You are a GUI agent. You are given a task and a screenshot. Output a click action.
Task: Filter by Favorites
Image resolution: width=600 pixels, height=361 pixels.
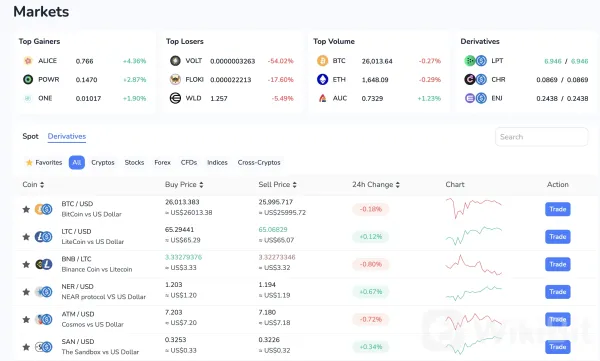pyautogui.click(x=44, y=162)
